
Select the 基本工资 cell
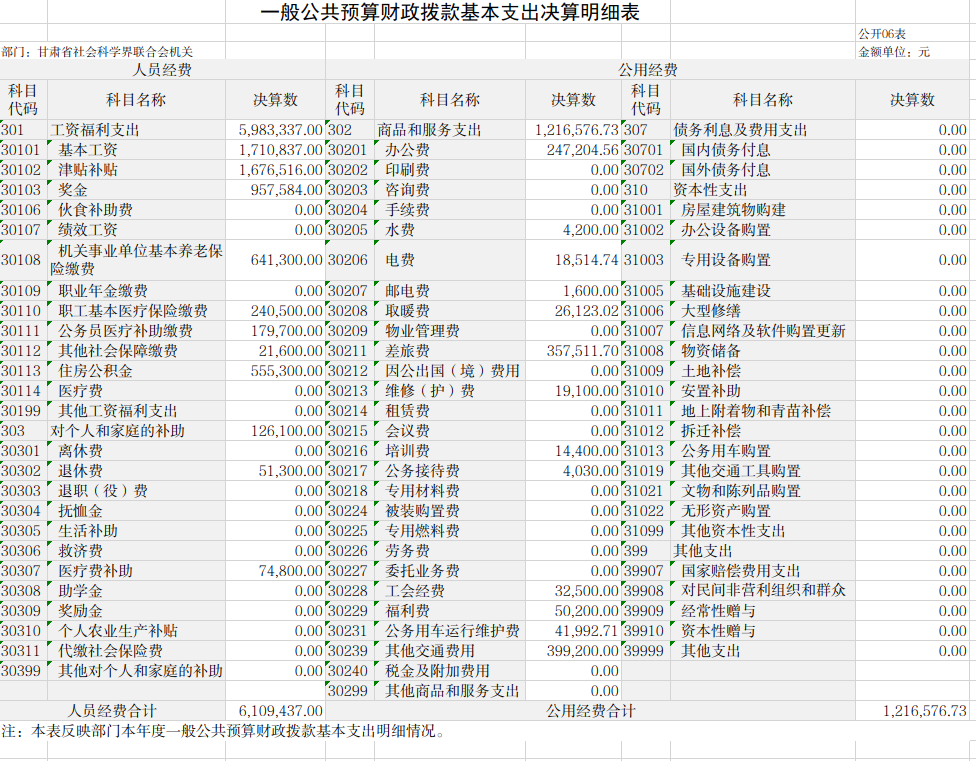[x=136, y=150]
